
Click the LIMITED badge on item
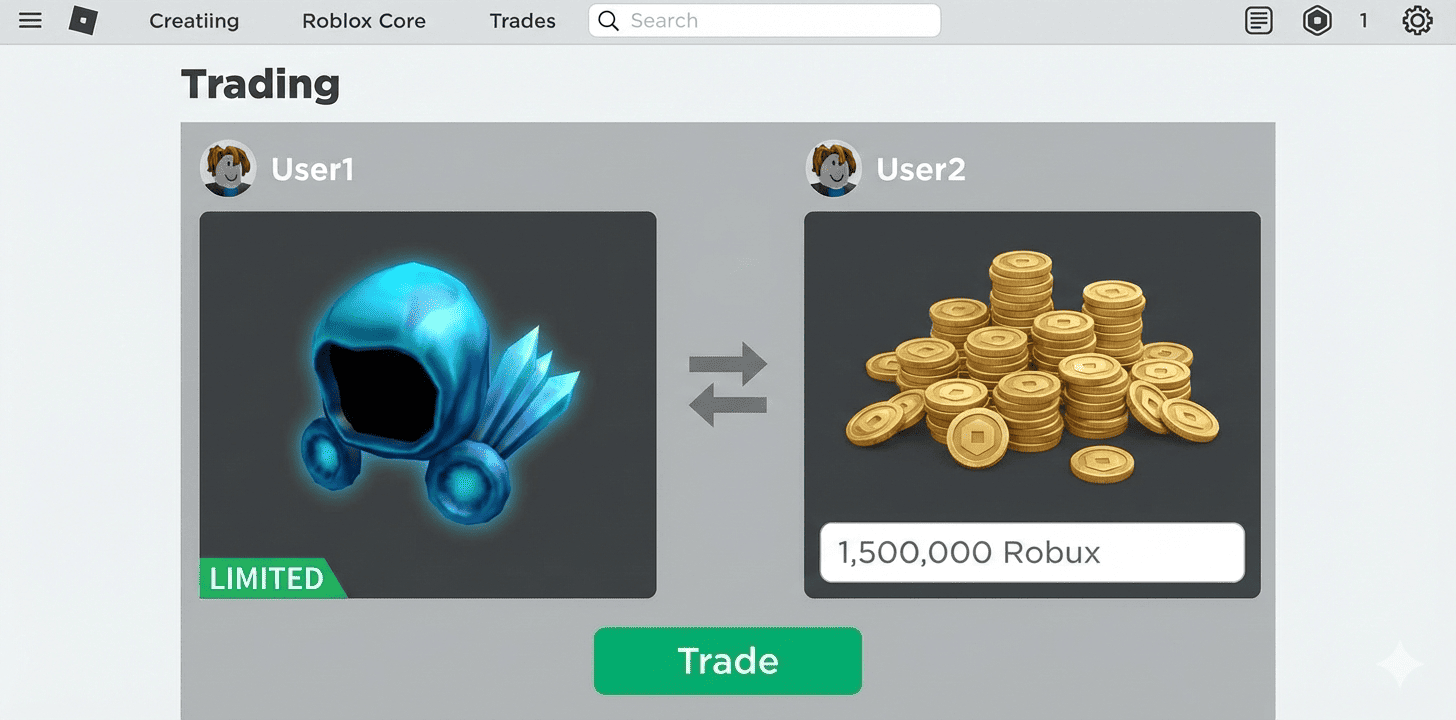click(270, 578)
